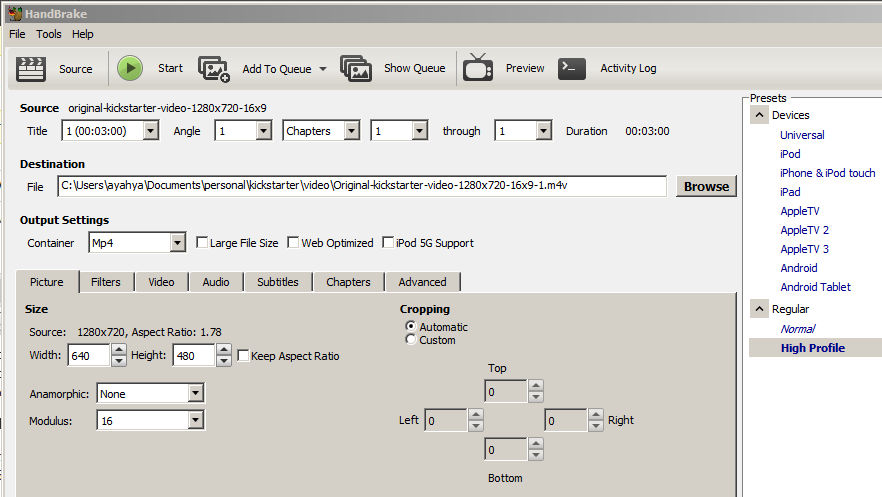Click the Source clapperboard icon

(x=30, y=69)
